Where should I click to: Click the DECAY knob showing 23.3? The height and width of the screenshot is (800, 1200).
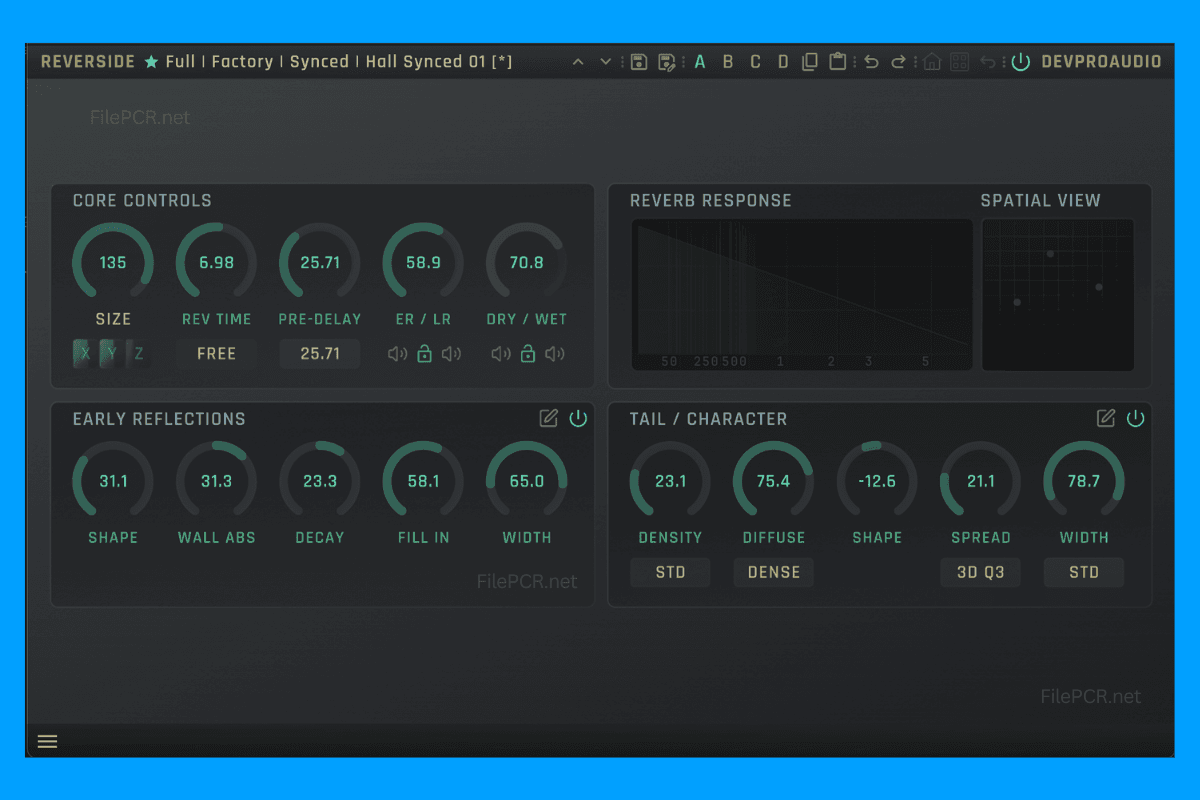(320, 481)
